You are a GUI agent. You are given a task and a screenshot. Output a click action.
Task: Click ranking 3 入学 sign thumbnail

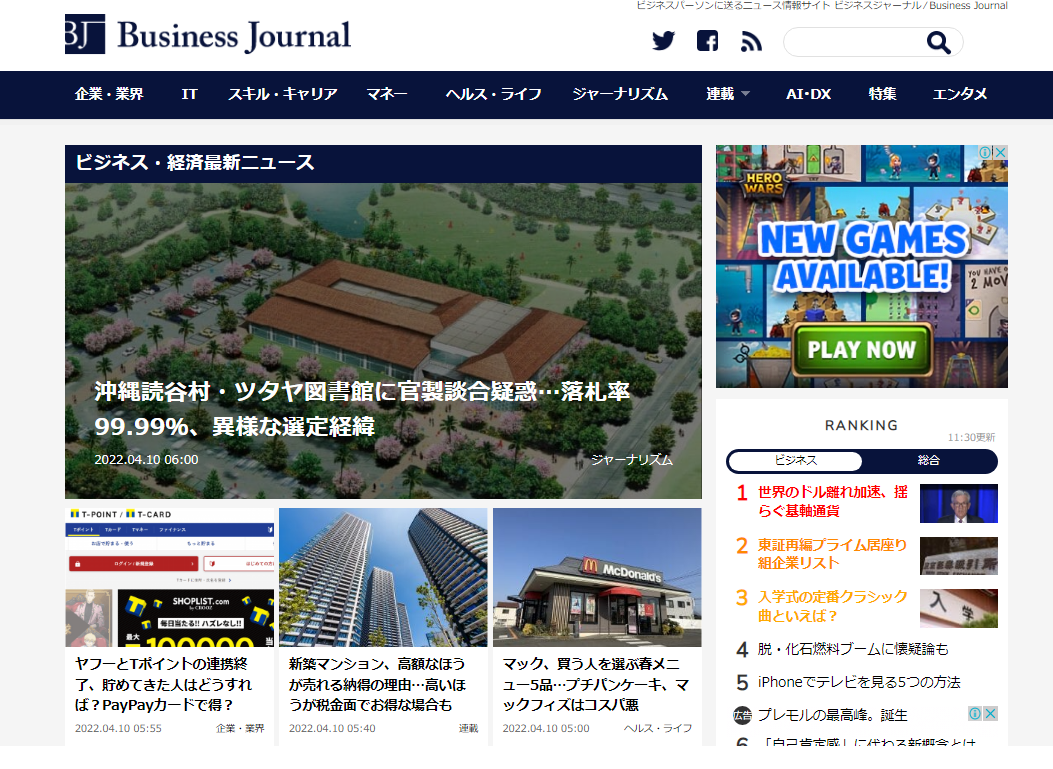pos(958,608)
